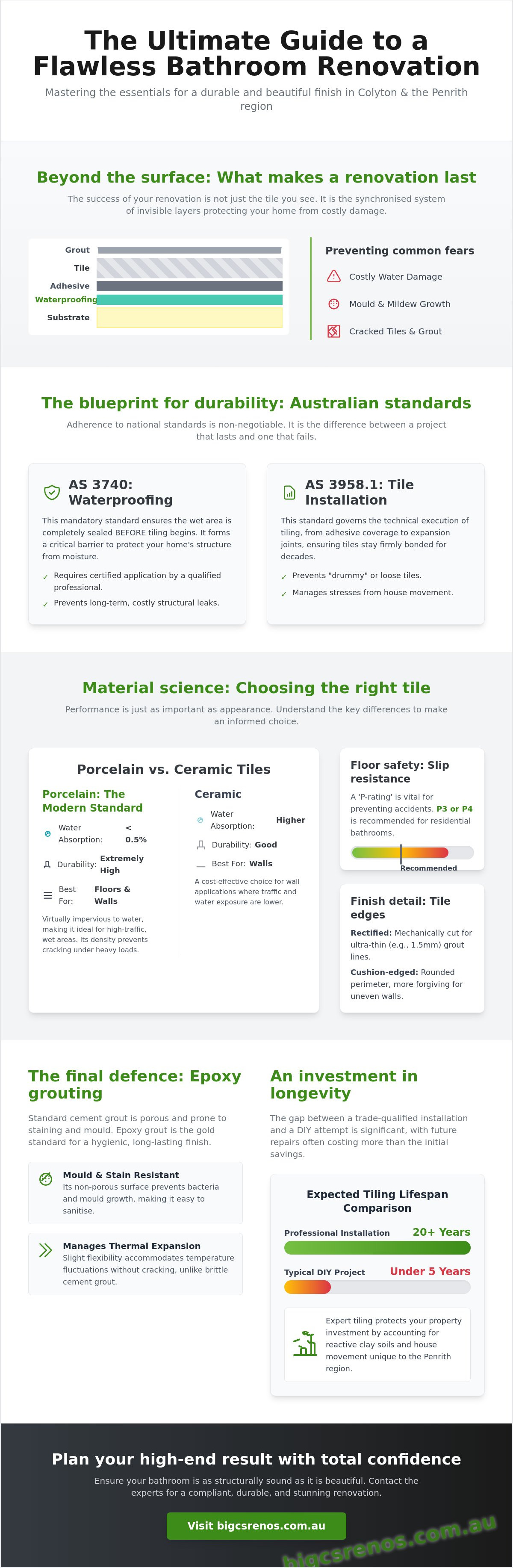This screenshot has height=1568, width=513.
Task: Click the teal Waterproofing layer in diagram
Action: coord(189,299)
